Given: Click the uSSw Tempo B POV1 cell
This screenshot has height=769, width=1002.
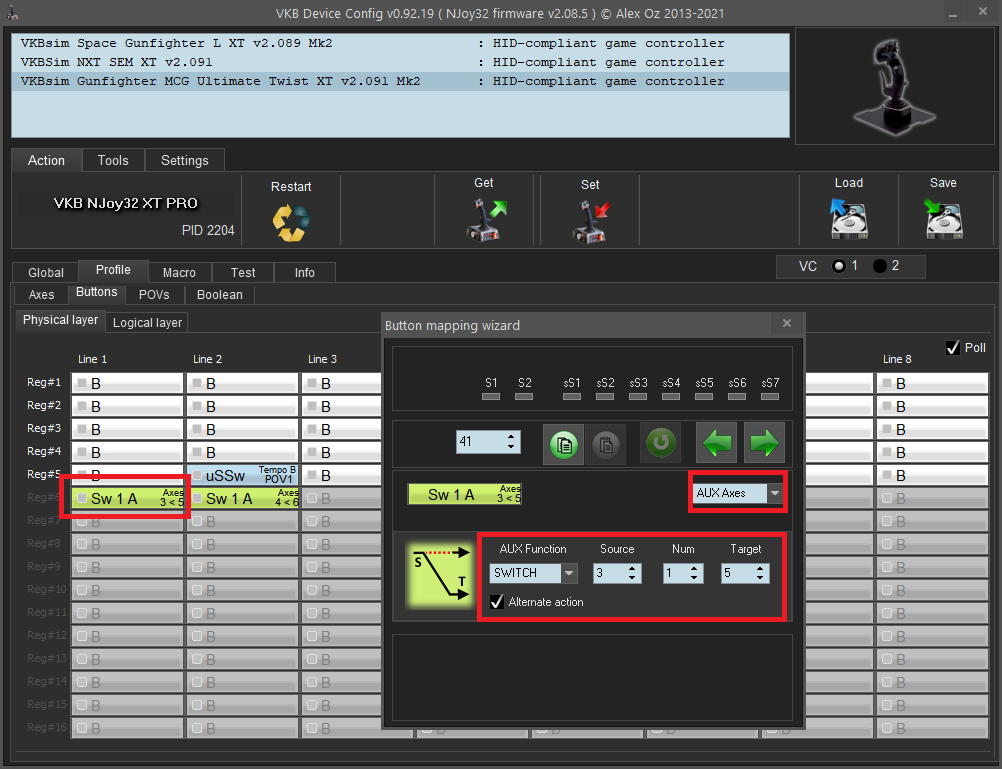Looking at the screenshot, I should click(243, 475).
